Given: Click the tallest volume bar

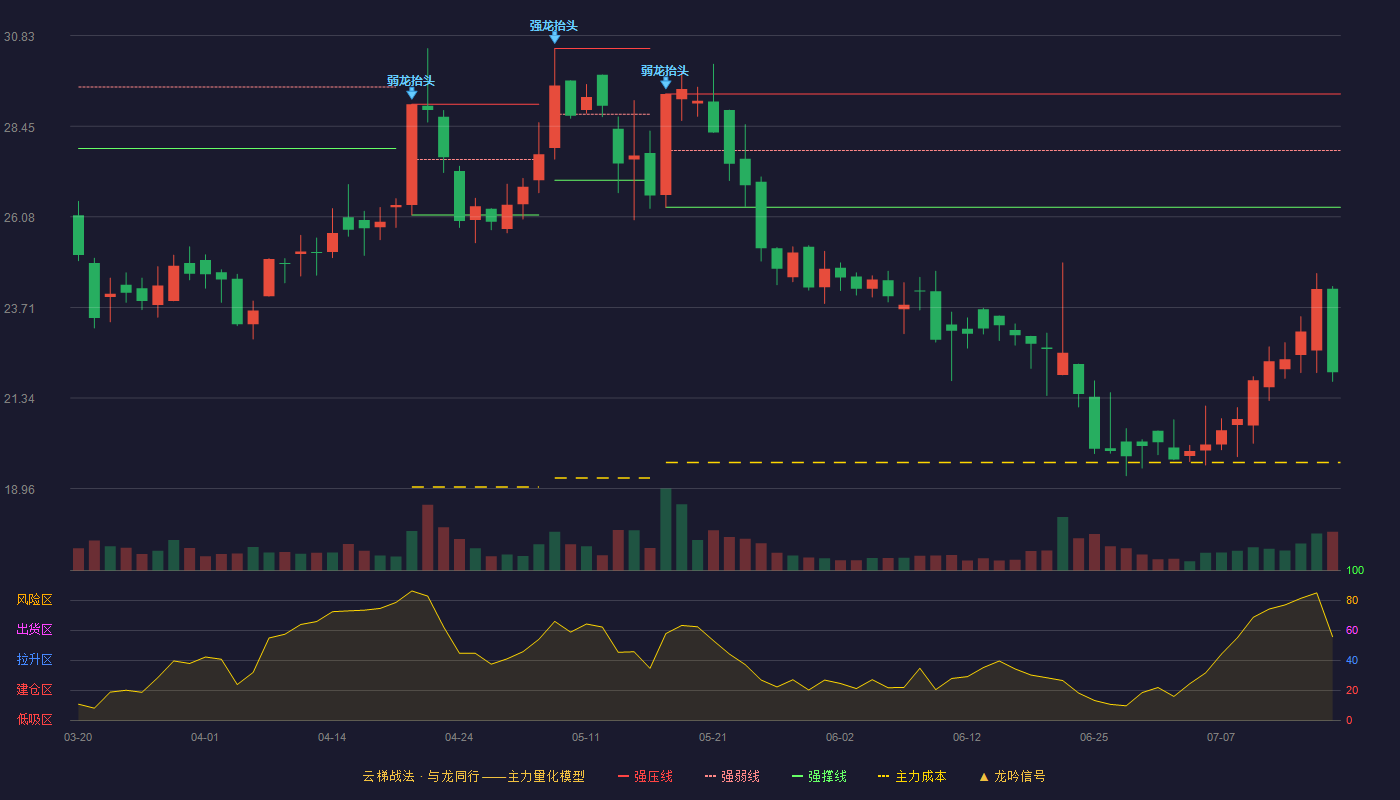Looking at the screenshot, I should pyautogui.click(x=665, y=529).
